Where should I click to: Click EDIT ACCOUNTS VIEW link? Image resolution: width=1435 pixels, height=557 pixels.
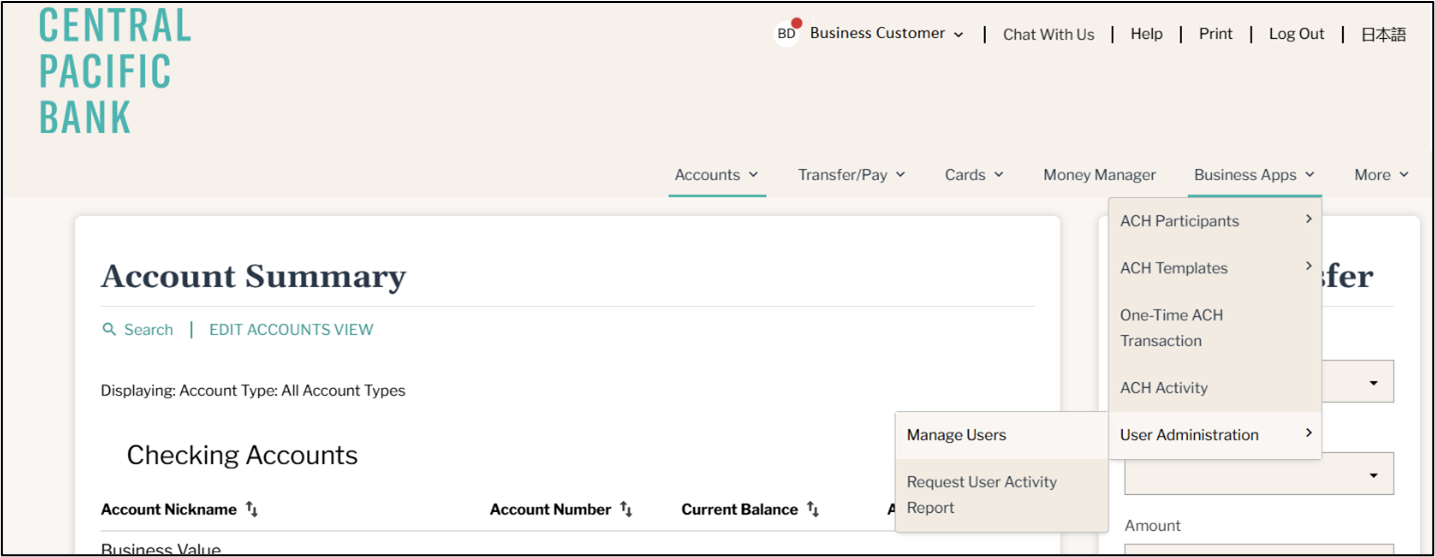click(291, 329)
